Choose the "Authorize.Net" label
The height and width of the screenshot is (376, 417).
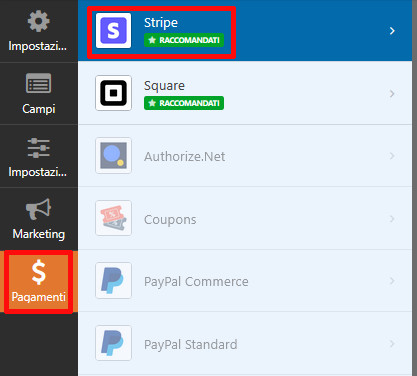point(184,156)
